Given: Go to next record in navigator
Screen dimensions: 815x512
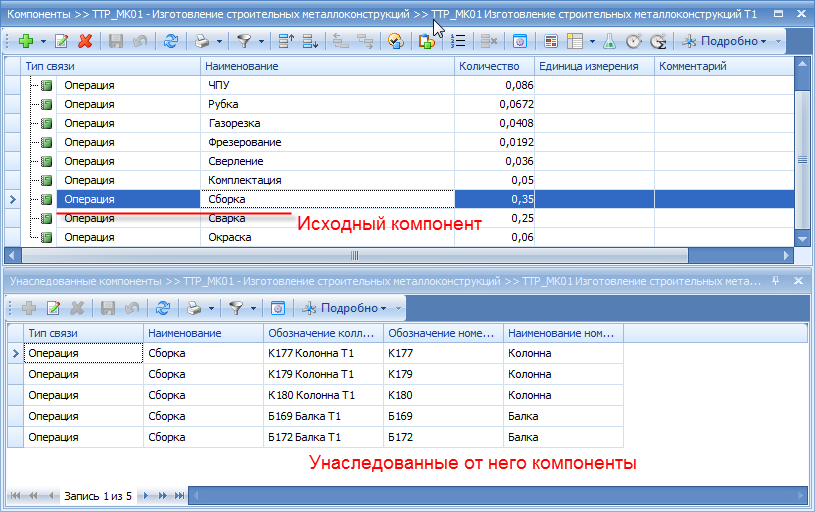Looking at the screenshot, I should coord(146,496).
